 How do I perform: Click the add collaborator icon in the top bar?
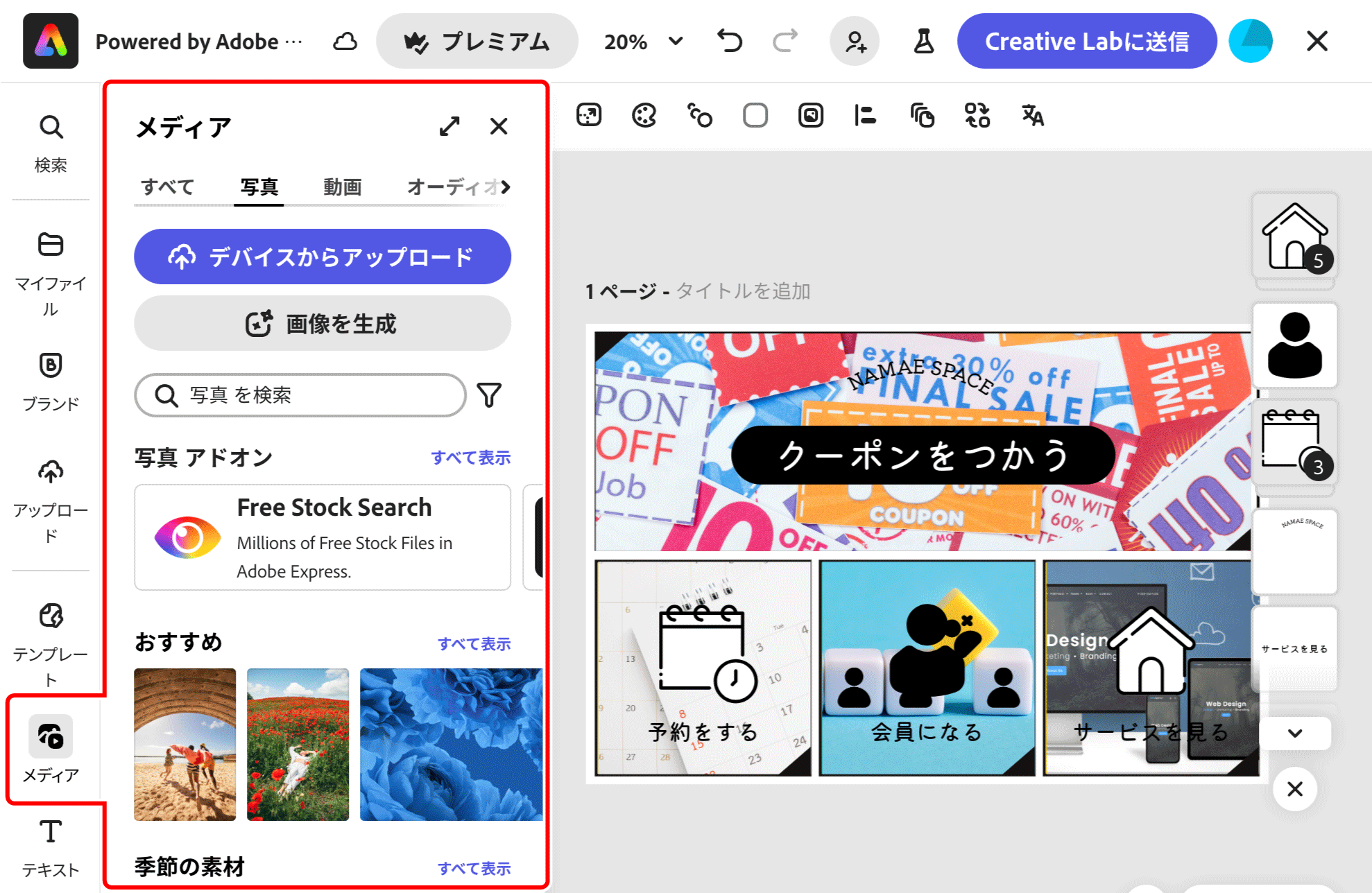[x=855, y=41]
